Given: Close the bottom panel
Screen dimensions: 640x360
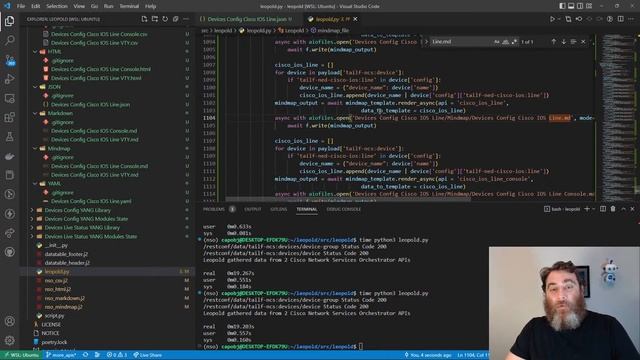Looking at the screenshot, I should [632, 209].
